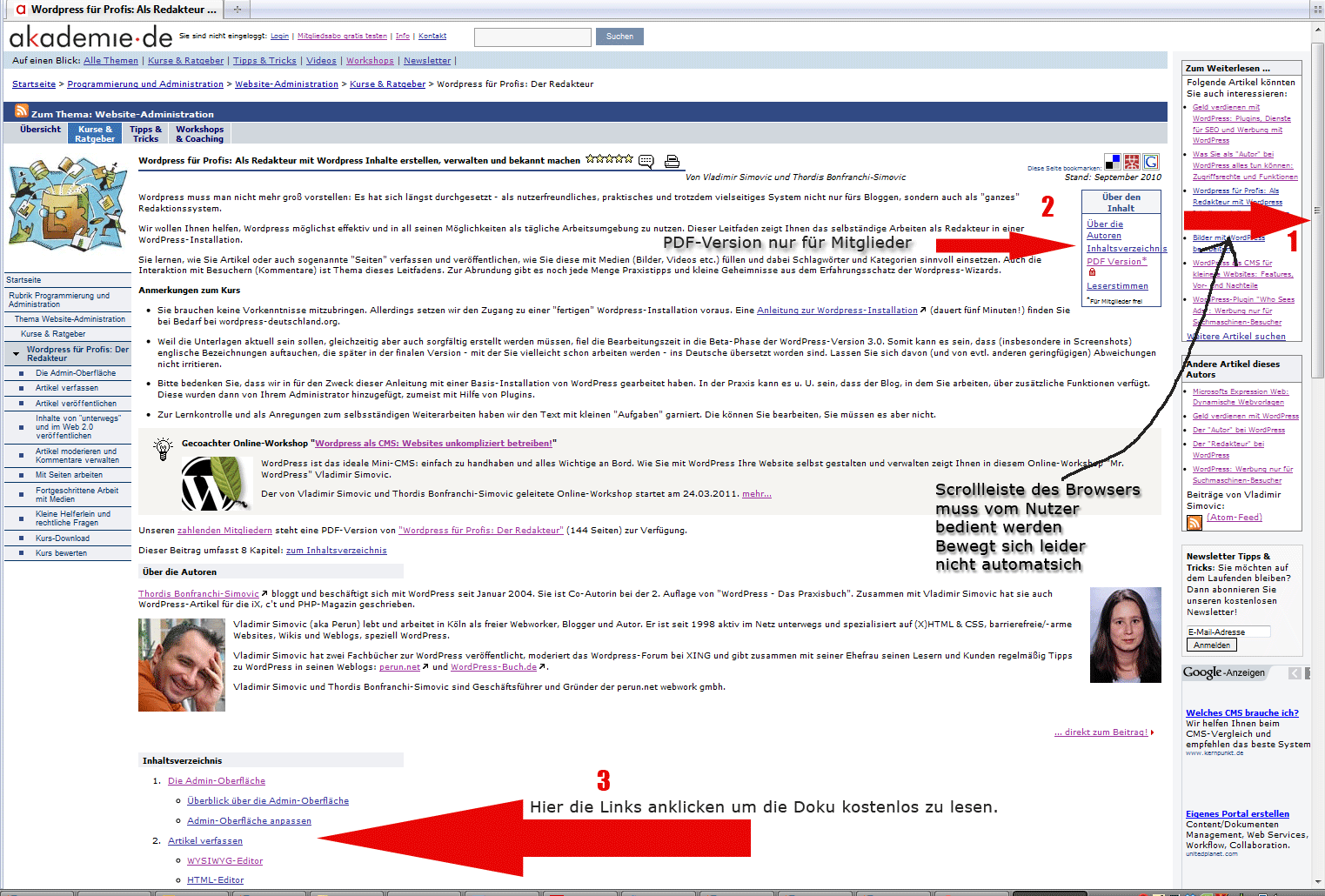Go to Startseite via breadcrumb

34,84
